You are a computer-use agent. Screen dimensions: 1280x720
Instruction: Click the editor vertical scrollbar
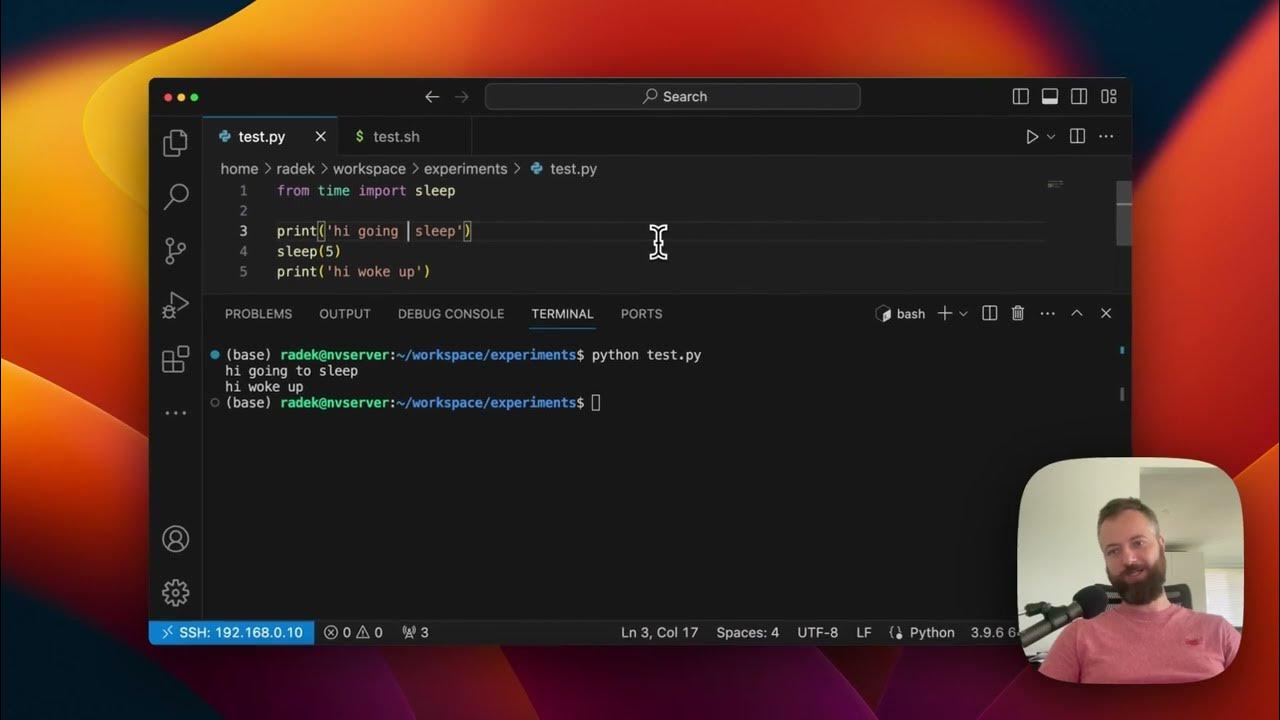pyautogui.click(x=1124, y=213)
